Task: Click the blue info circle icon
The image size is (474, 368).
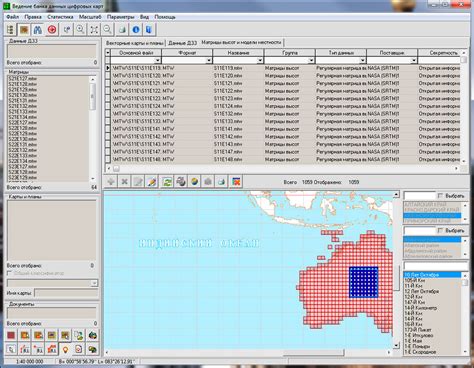Action: coord(136,30)
